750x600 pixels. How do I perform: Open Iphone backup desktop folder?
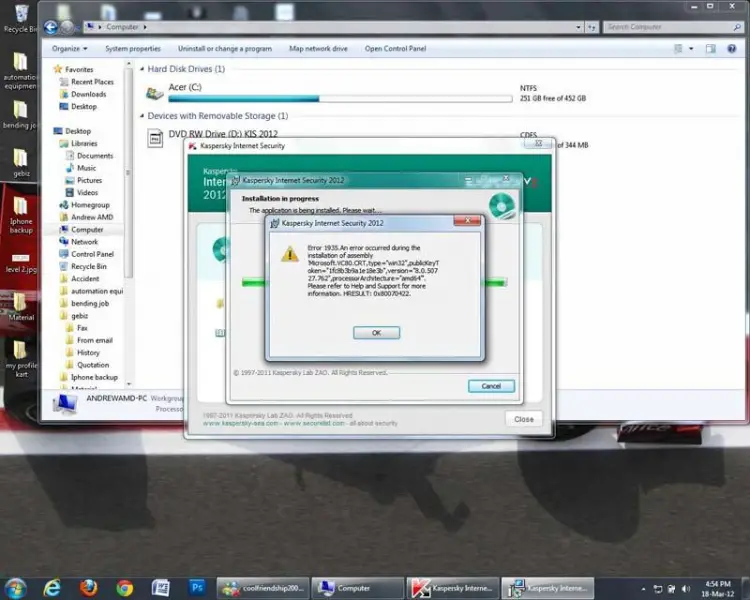click(x=21, y=215)
